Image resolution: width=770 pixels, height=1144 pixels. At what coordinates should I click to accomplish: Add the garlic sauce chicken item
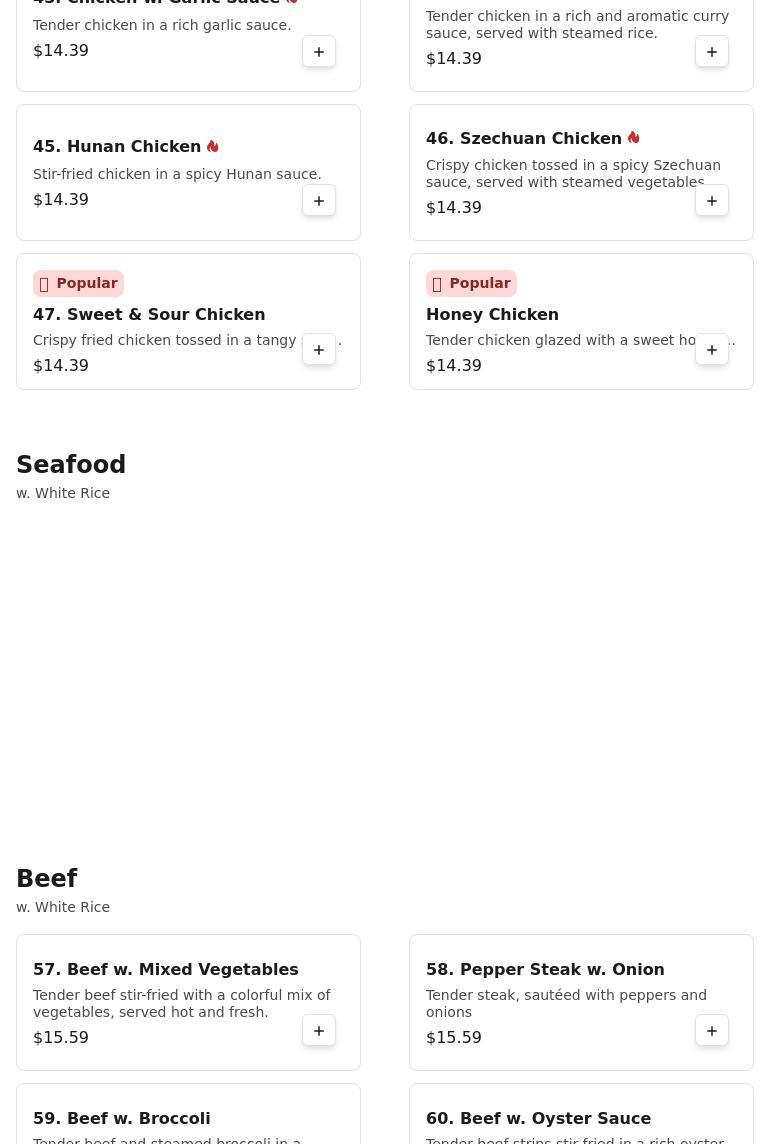tap(319, 52)
